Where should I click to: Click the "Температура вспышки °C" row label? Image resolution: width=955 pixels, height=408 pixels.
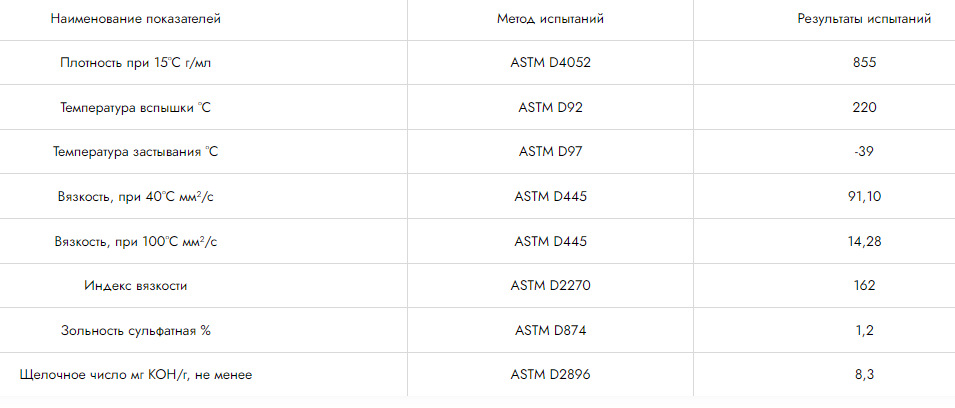tap(136, 108)
